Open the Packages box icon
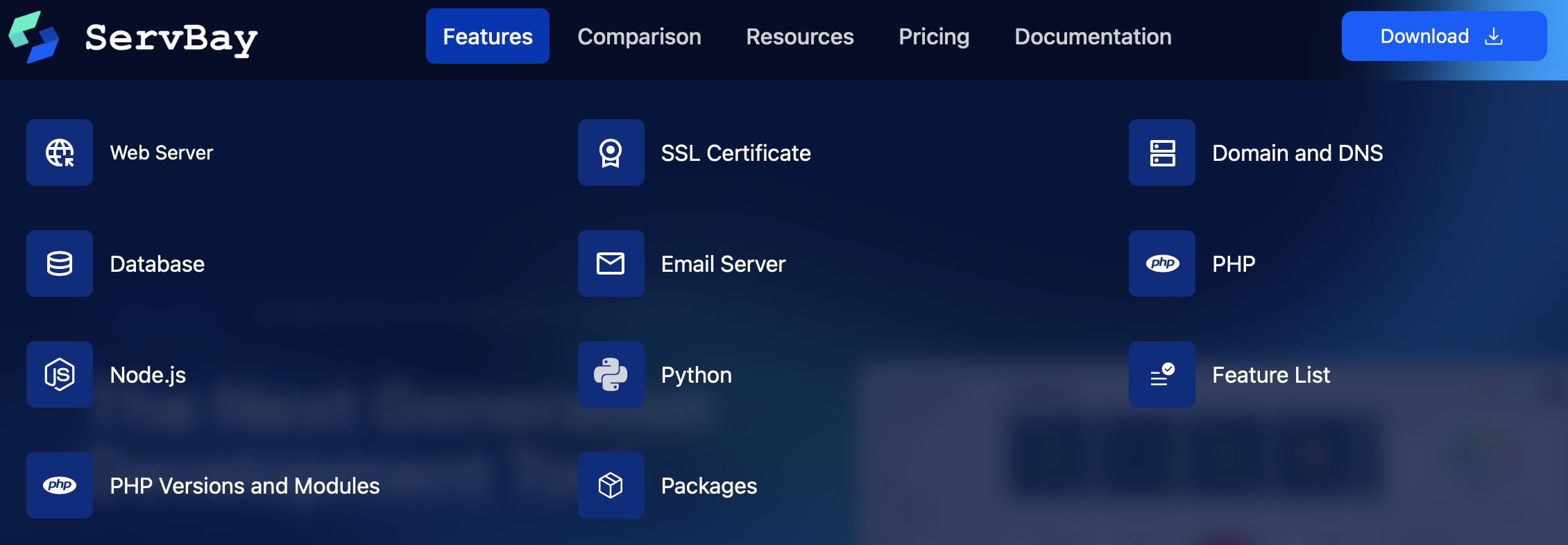This screenshot has width=1568, height=545. [x=611, y=485]
